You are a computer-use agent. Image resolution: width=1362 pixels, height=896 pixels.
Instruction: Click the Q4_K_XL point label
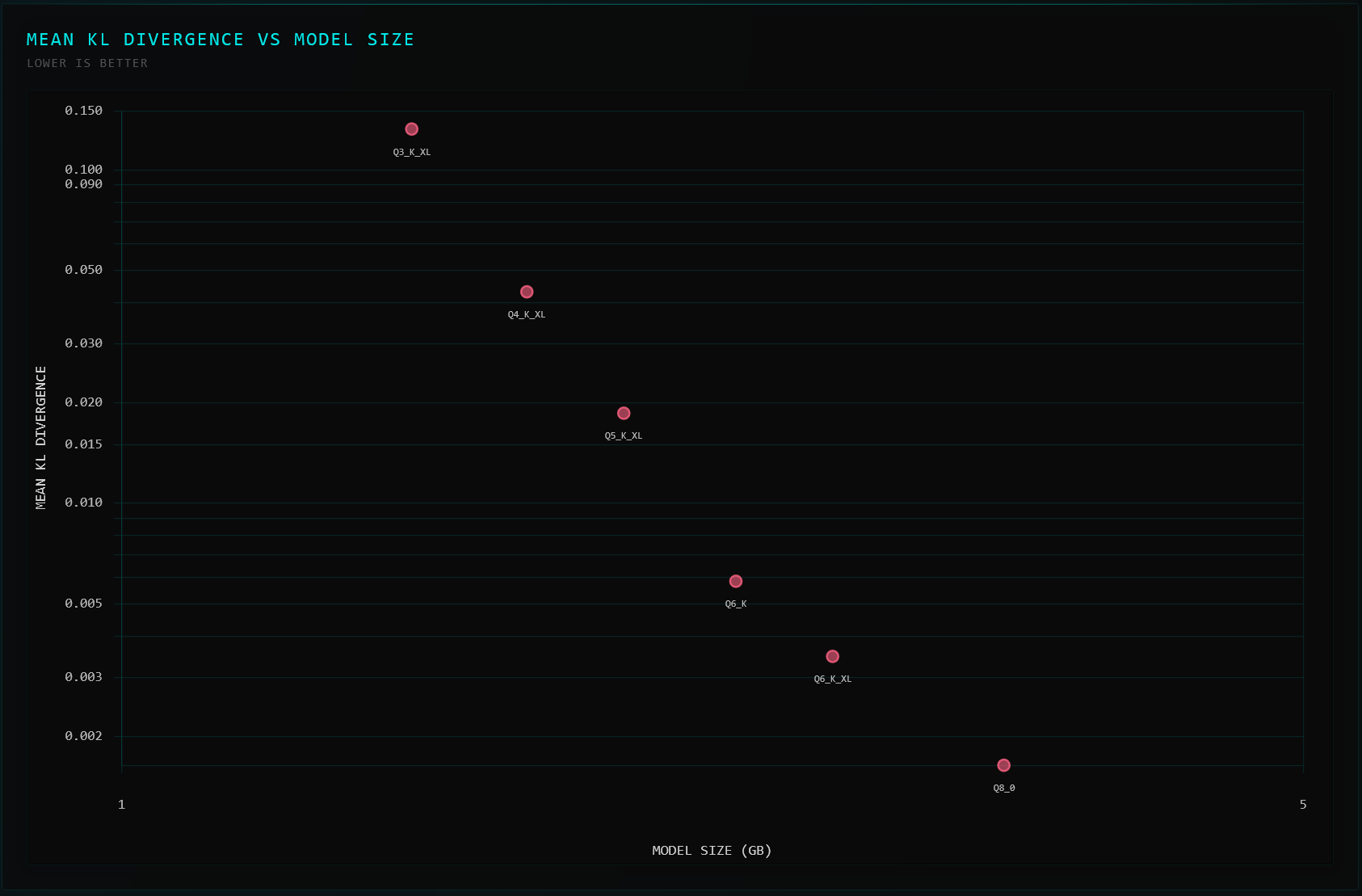pos(527,314)
